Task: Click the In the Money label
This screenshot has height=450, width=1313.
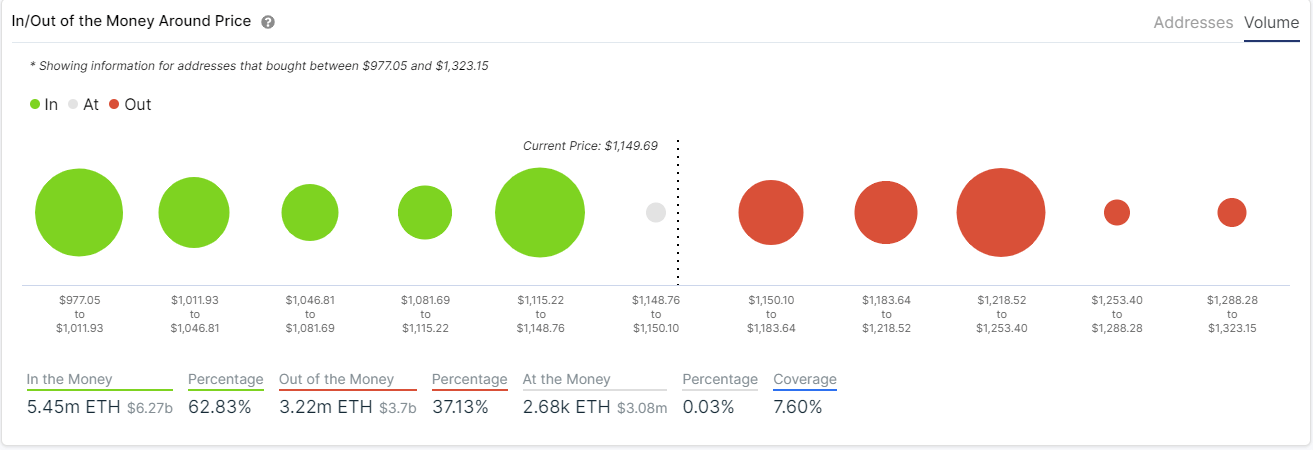Action: [x=70, y=380]
